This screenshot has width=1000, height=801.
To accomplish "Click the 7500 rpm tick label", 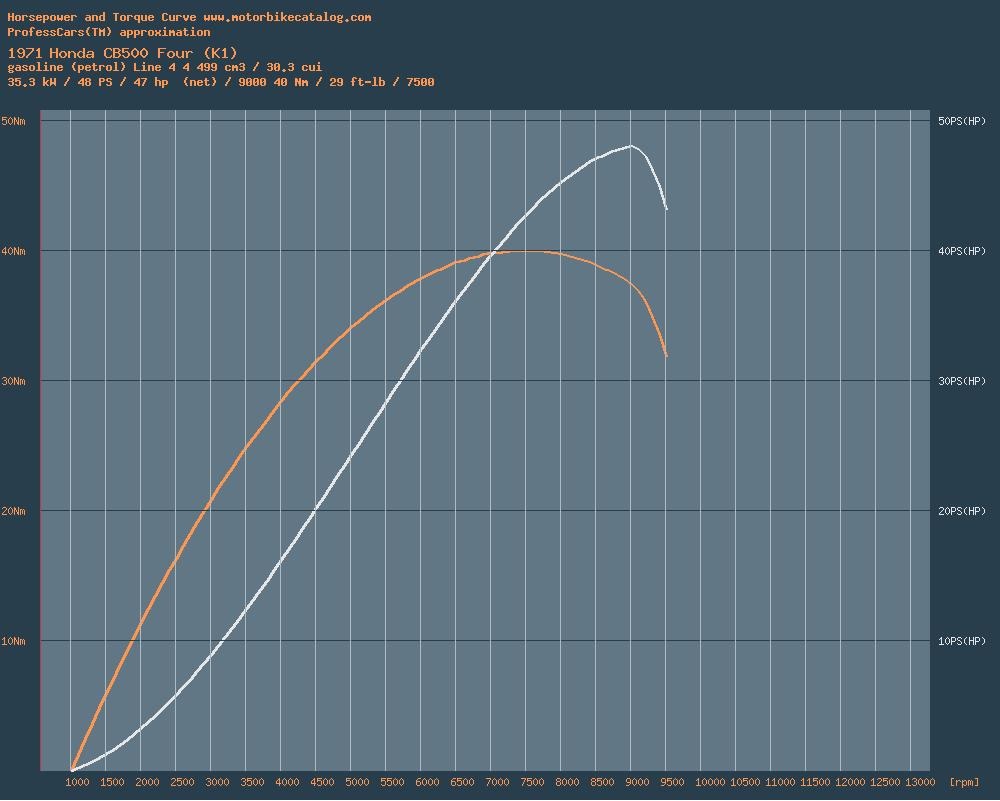I will pos(532,782).
